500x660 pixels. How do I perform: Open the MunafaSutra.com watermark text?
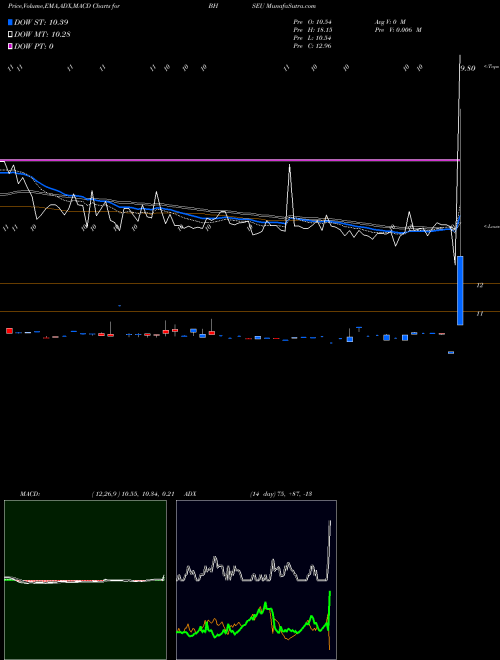tap(290, 6)
